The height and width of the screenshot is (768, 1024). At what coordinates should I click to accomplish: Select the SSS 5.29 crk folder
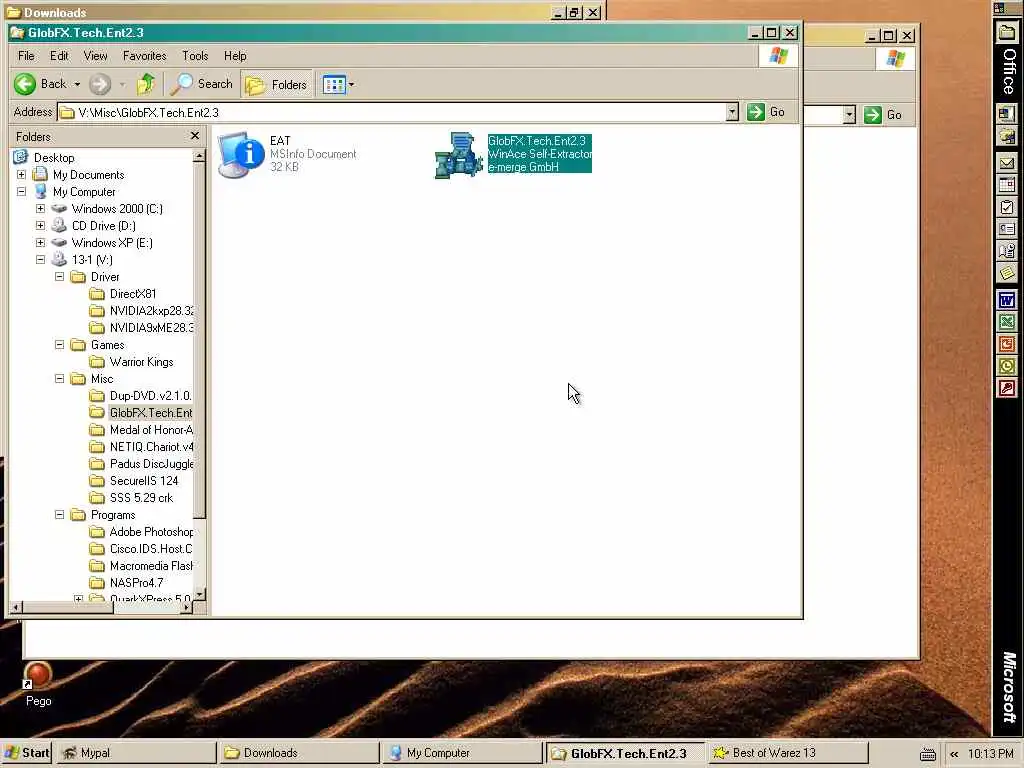click(x=141, y=498)
